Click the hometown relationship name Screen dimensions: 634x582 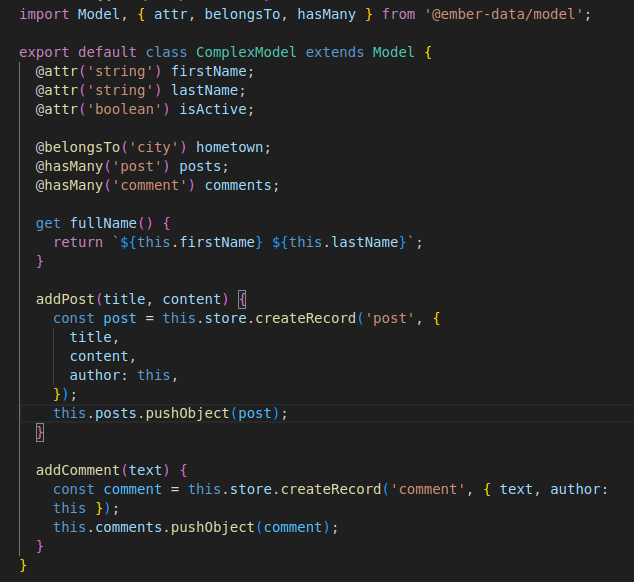pyautogui.click(x=229, y=147)
